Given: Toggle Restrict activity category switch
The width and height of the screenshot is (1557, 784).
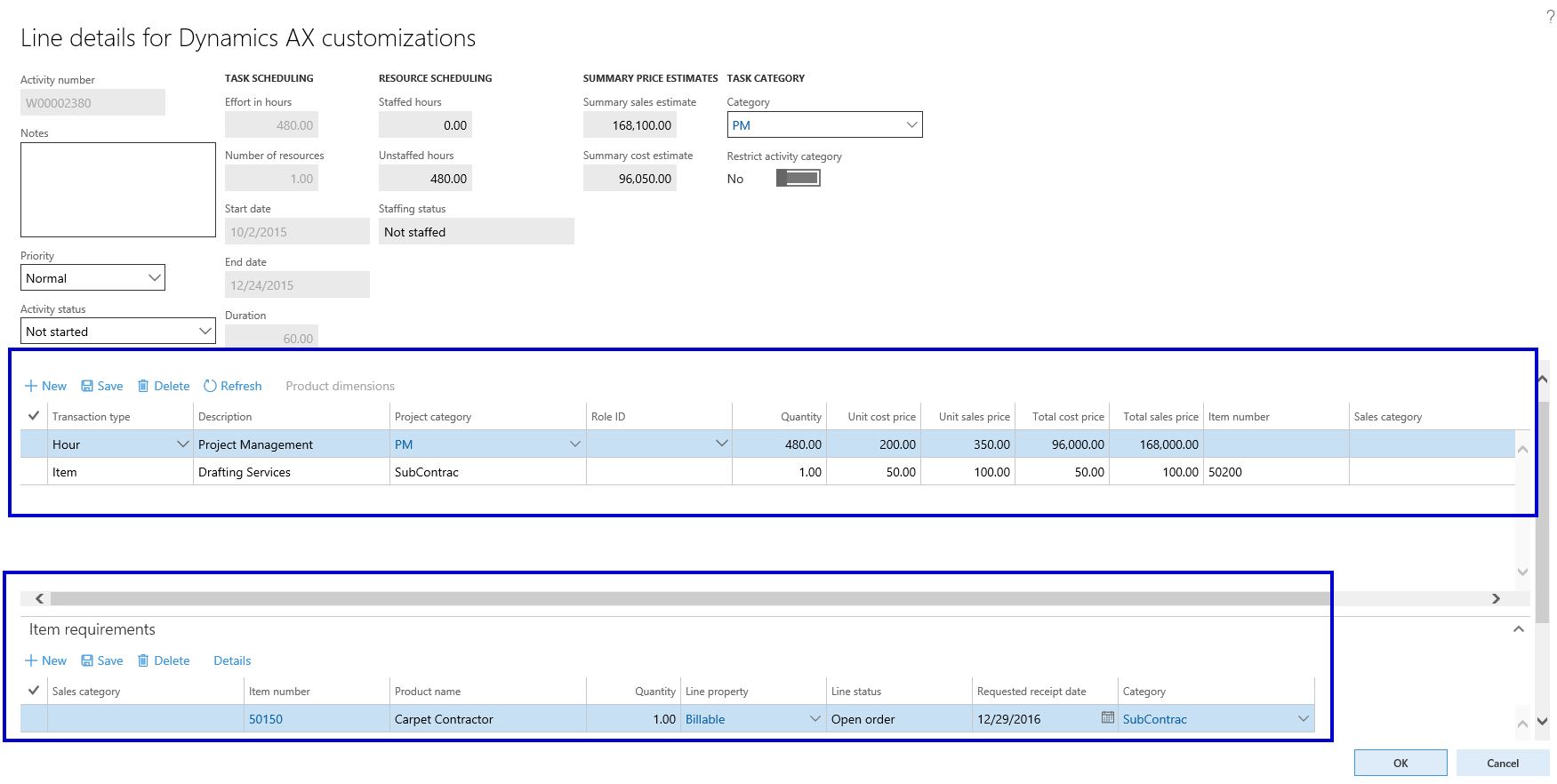Looking at the screenshot, I should [x=798, y=179].
